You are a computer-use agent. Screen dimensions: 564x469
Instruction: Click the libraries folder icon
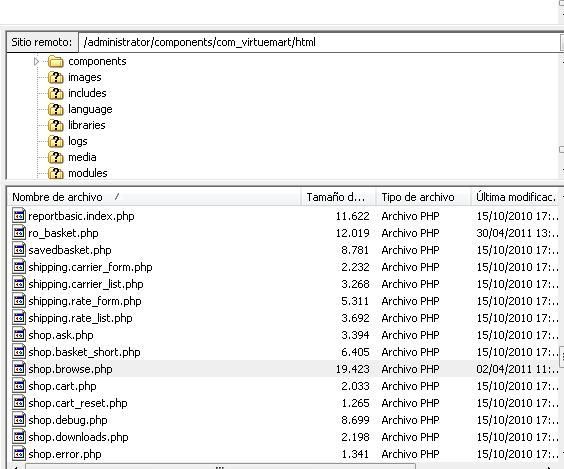[56, 125]
